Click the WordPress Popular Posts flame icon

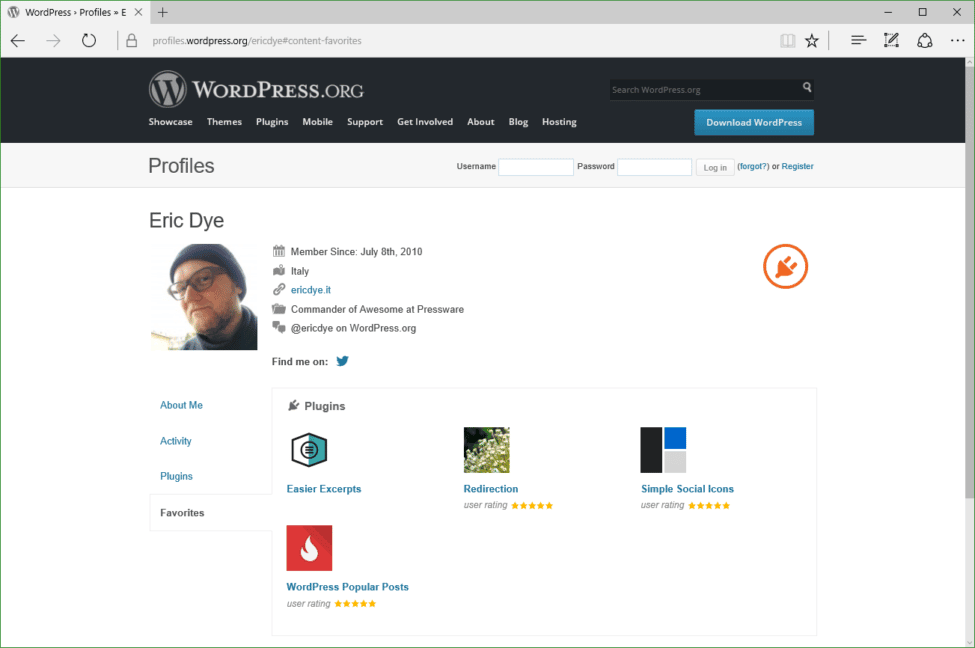coord(309,548)
